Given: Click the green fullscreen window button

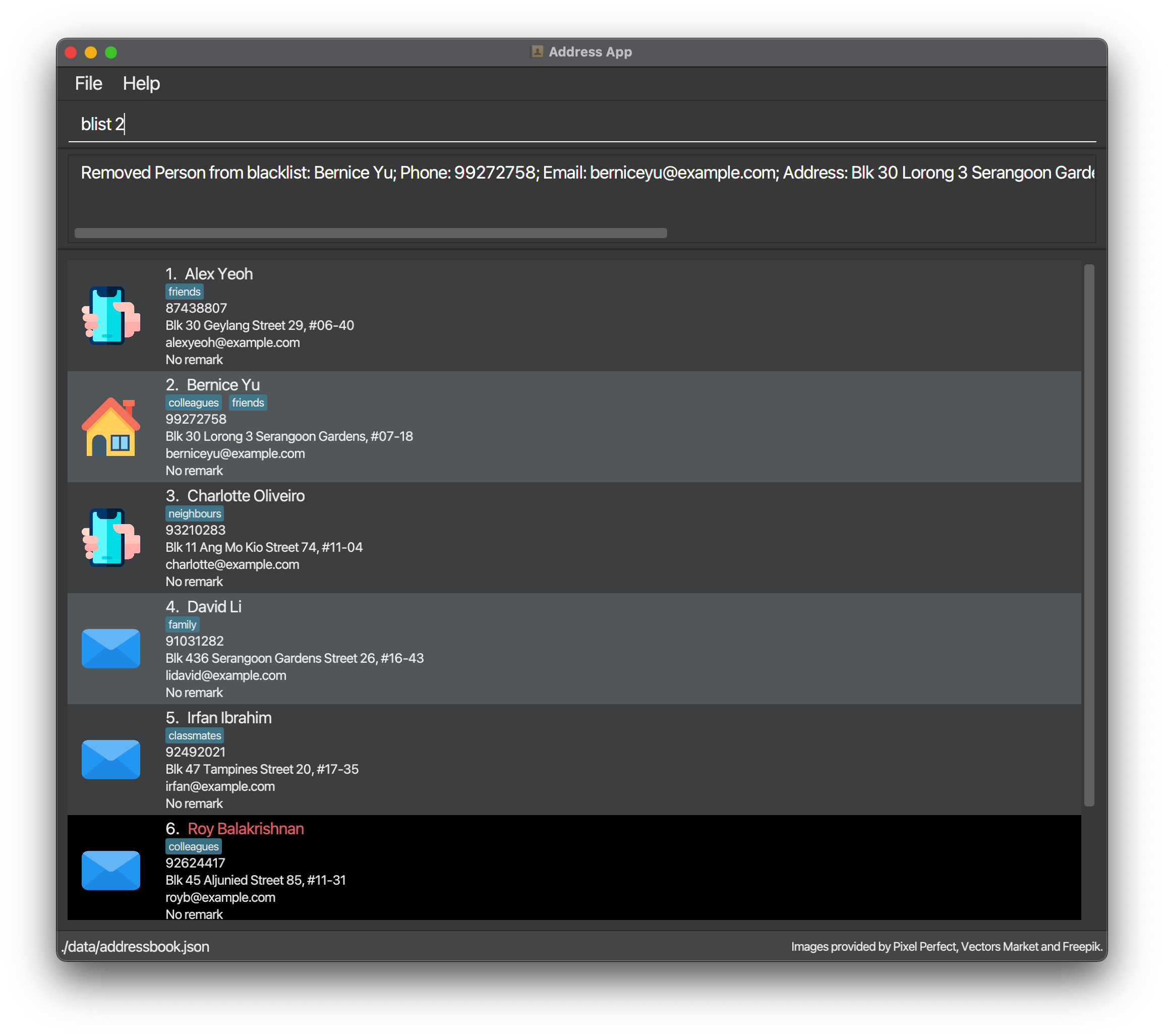Looking at the screenshot, I should 111,52.
